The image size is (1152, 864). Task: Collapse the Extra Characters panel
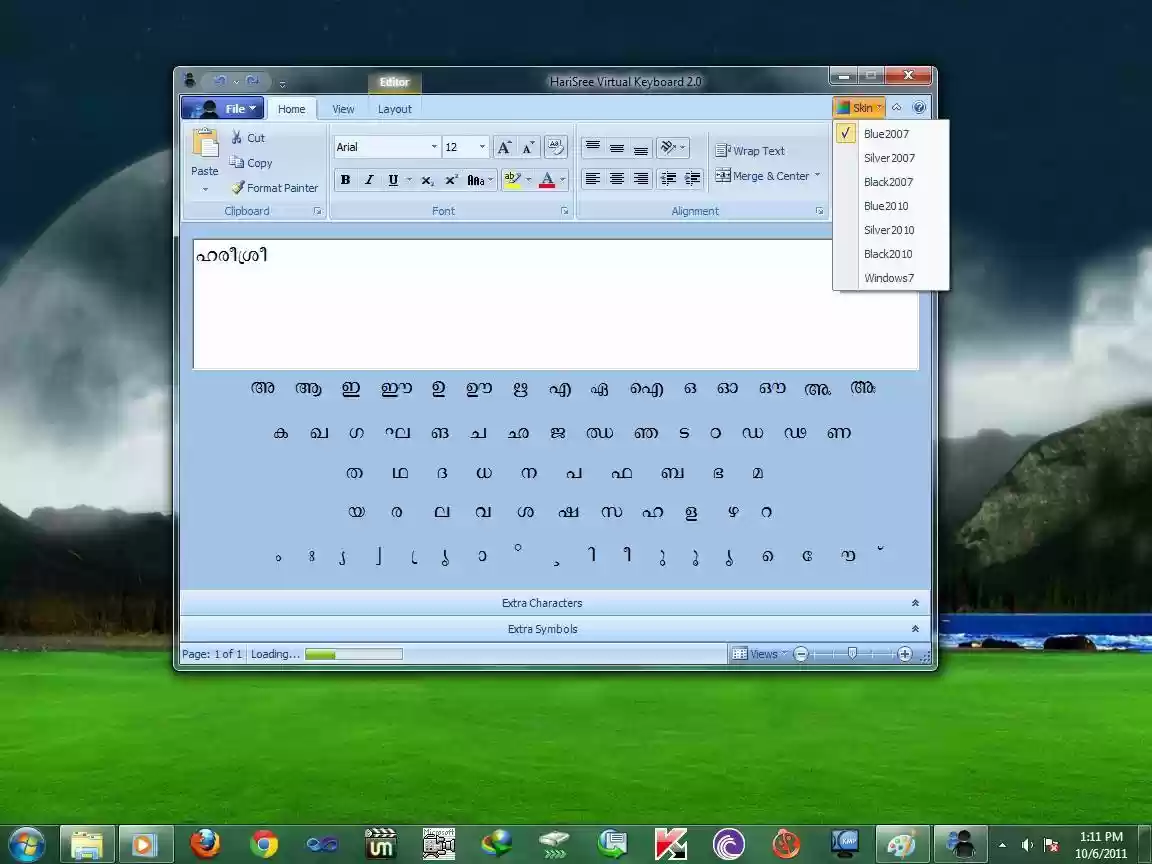(x=914, y=602)
